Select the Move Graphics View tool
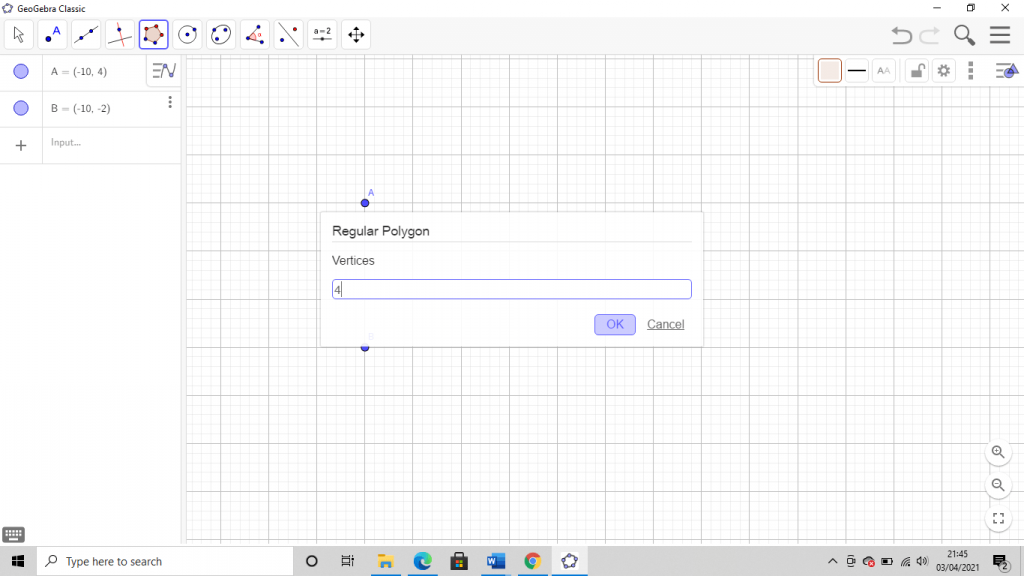This screenshot has width=1024, height=576. click(x=356, y=34)
